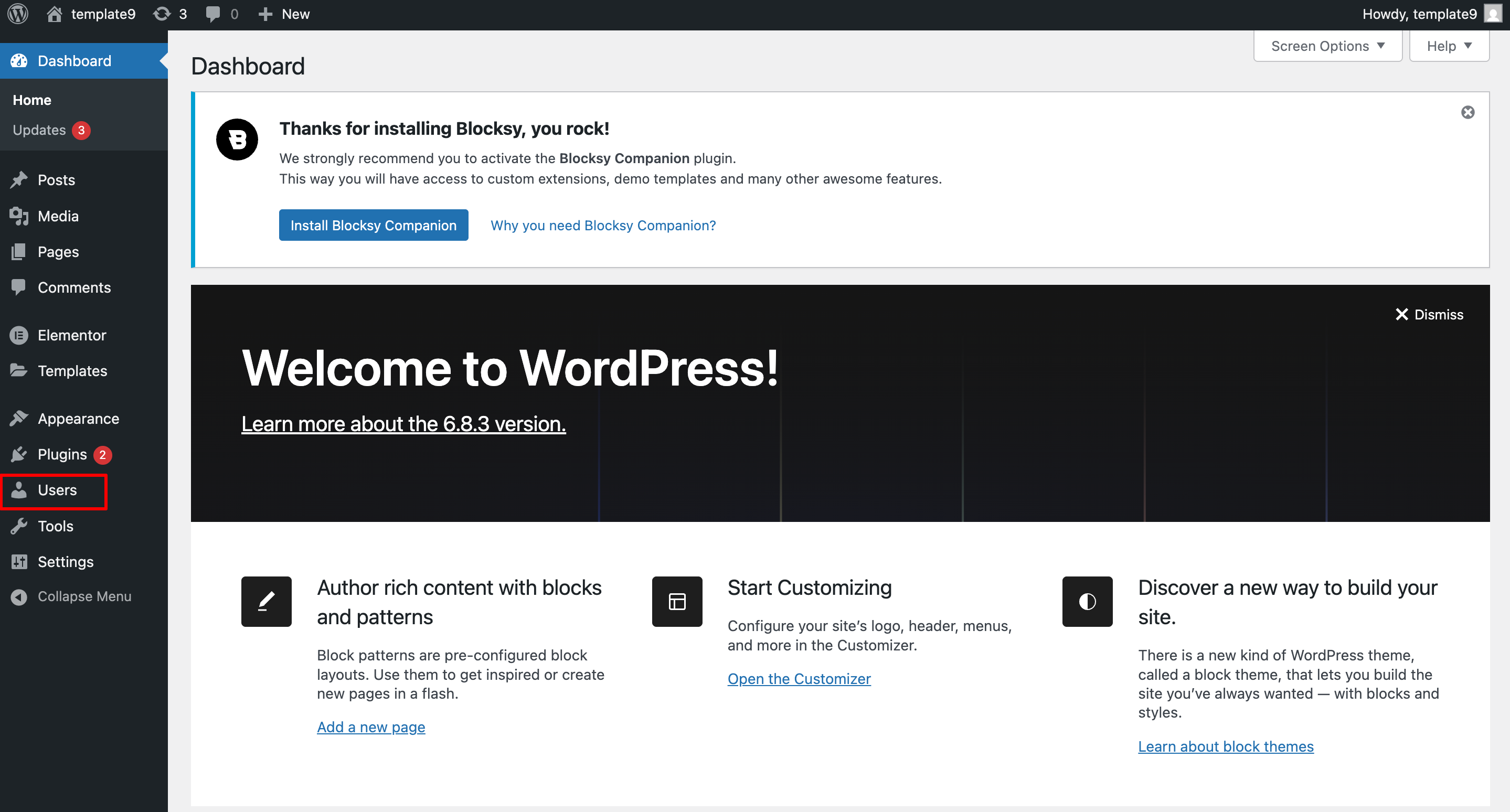Open the comments bubble icon in admin bar
The height and width of the screenshot is (812, 1510).
(214, 14)
